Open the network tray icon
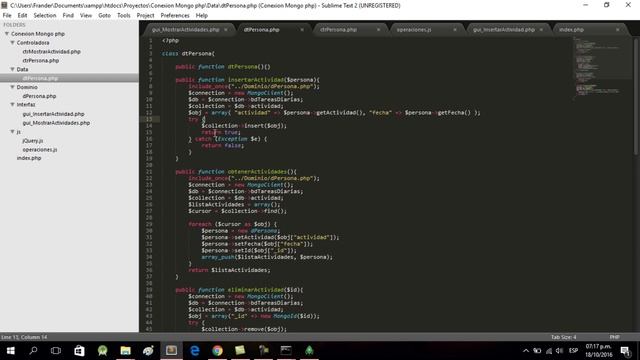The height and width of the screenshot is (360, 640). 549,351
